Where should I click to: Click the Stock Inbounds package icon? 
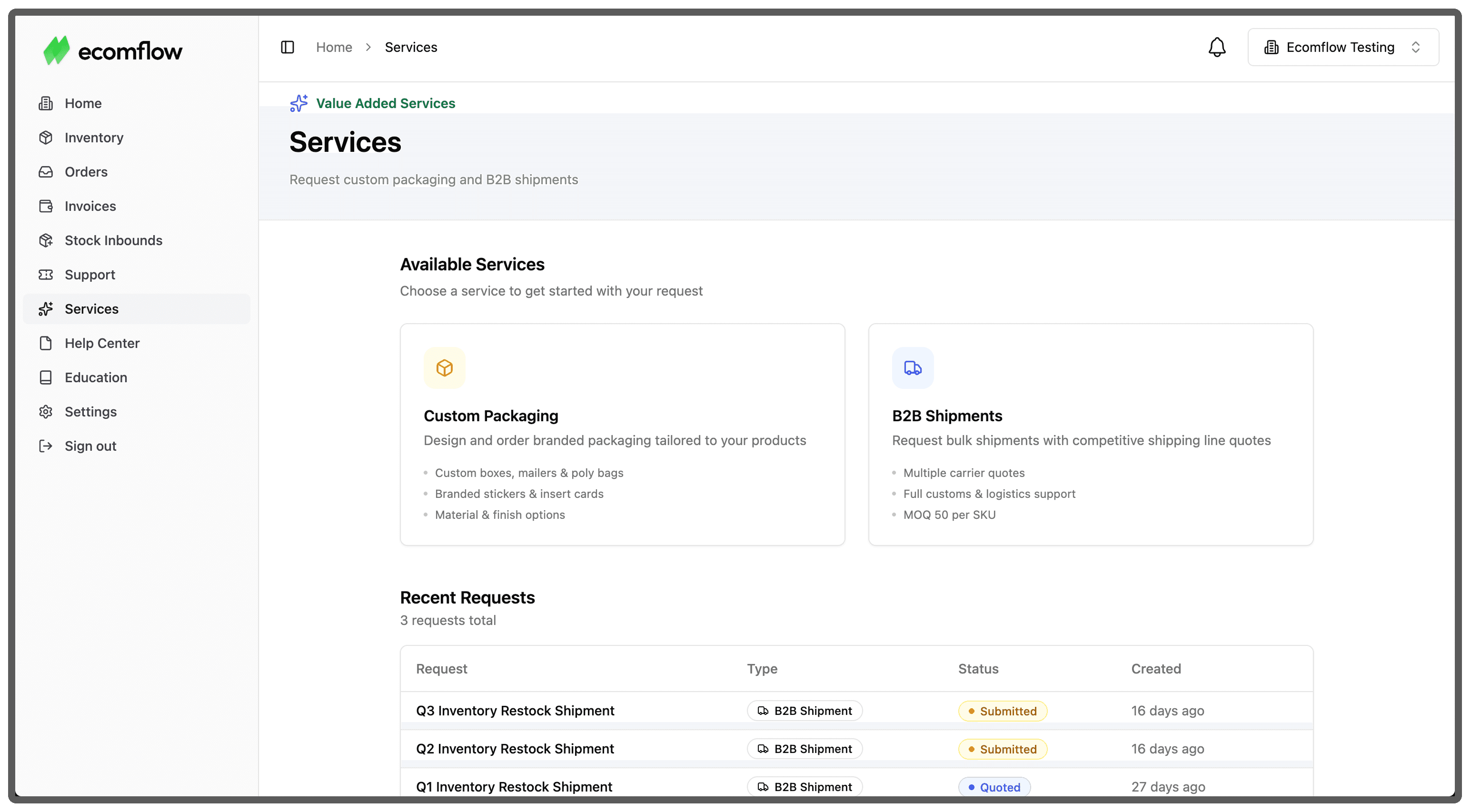click(46, 240)
